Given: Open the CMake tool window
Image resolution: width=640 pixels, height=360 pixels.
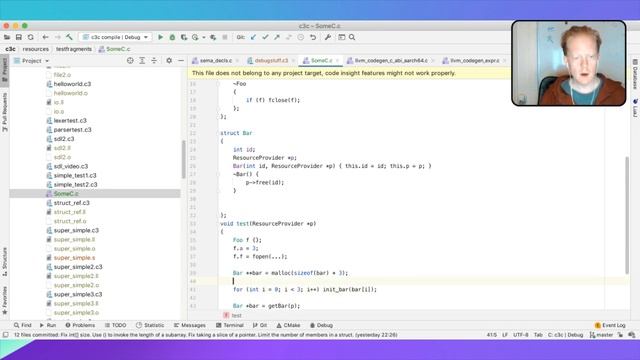Looking at the screenshot, I should [x=288, y=325].
